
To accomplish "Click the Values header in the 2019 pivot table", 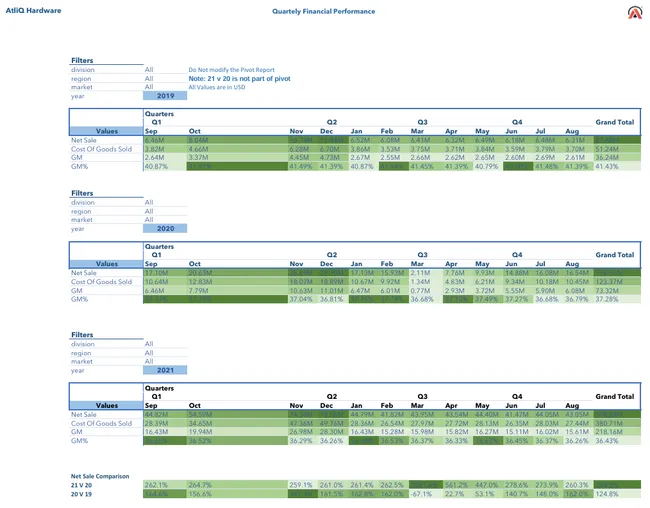I will [107, 131].
